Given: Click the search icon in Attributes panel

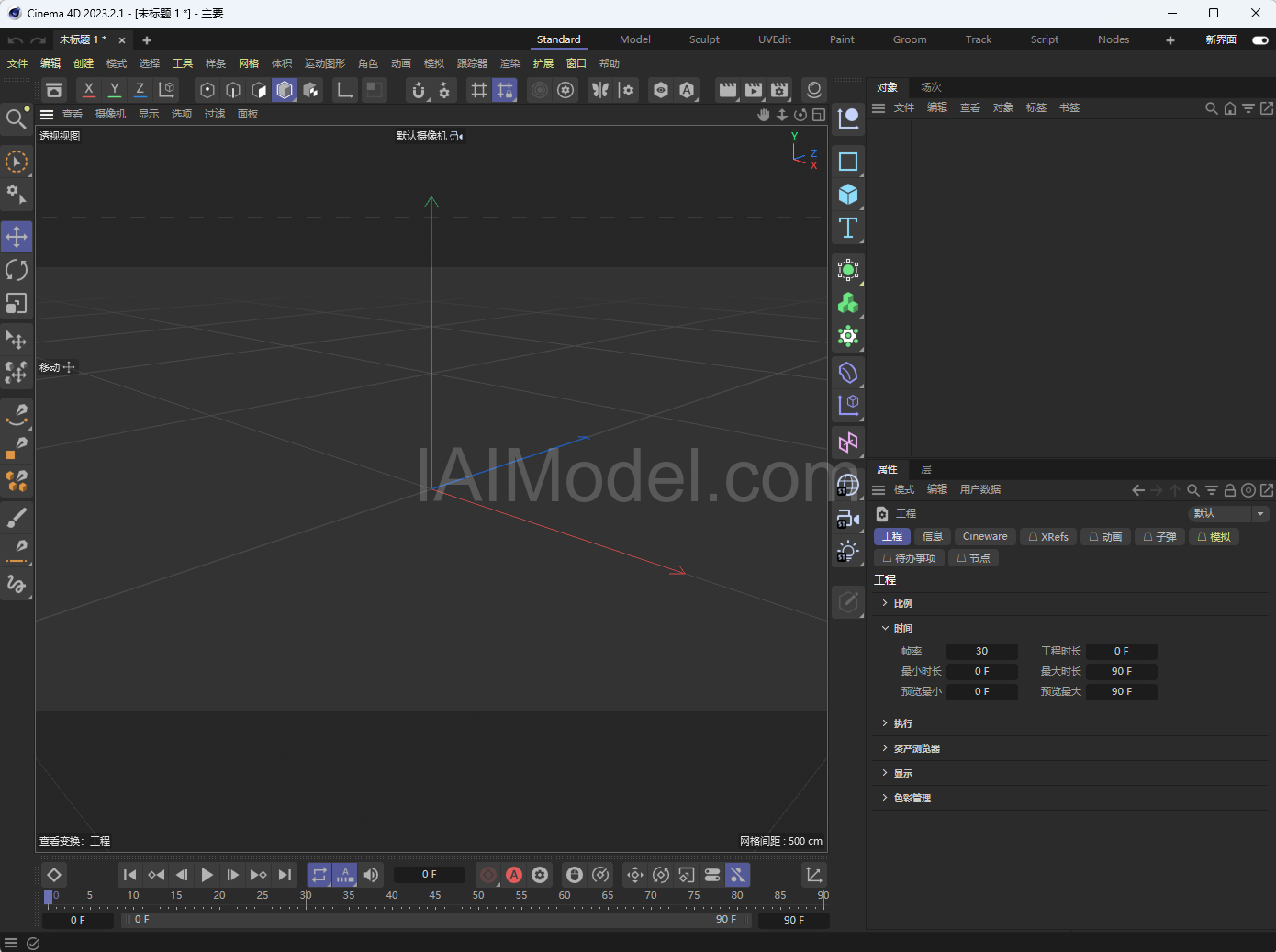Looking at the screenshot, I should click(x=1193, y=490).
